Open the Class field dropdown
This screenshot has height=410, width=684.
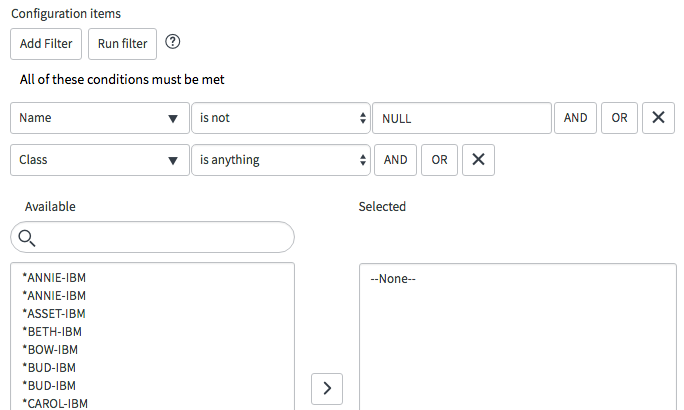coord(100,159)
